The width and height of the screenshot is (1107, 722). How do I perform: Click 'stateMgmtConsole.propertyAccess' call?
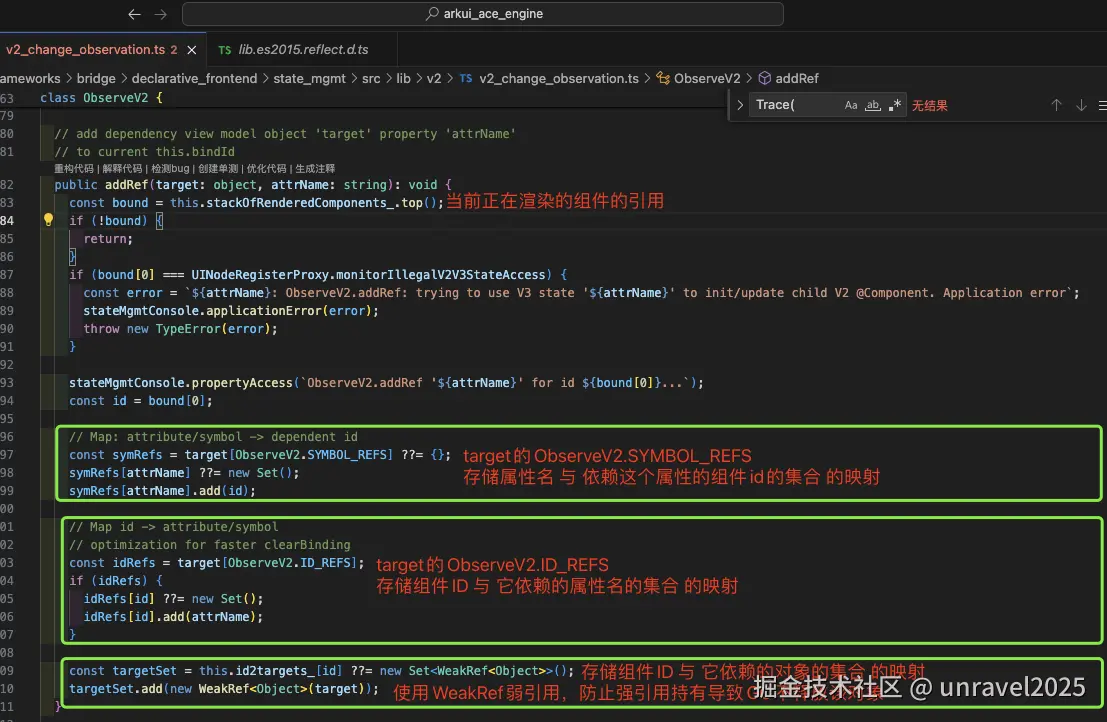[181, 383]
